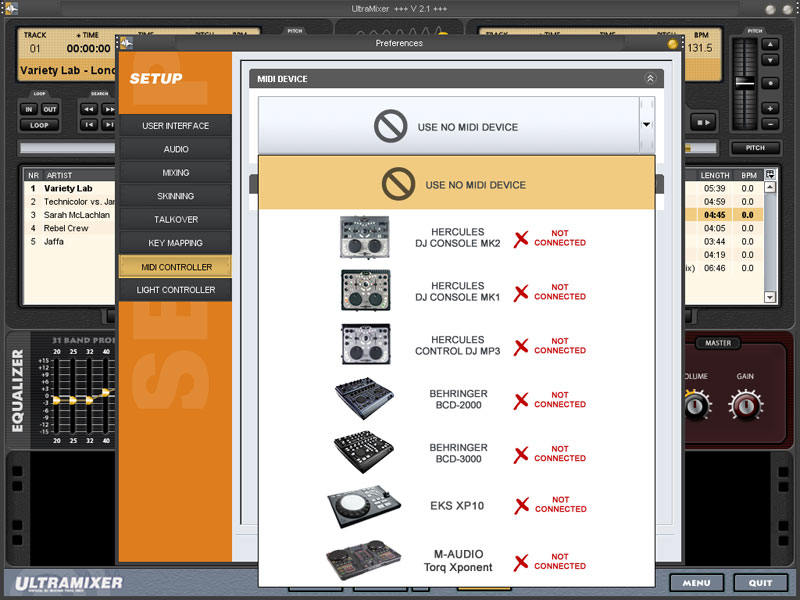Click the rewind search button
The width and height of the screenshot is (800, 600).
[x=89, y=109]
